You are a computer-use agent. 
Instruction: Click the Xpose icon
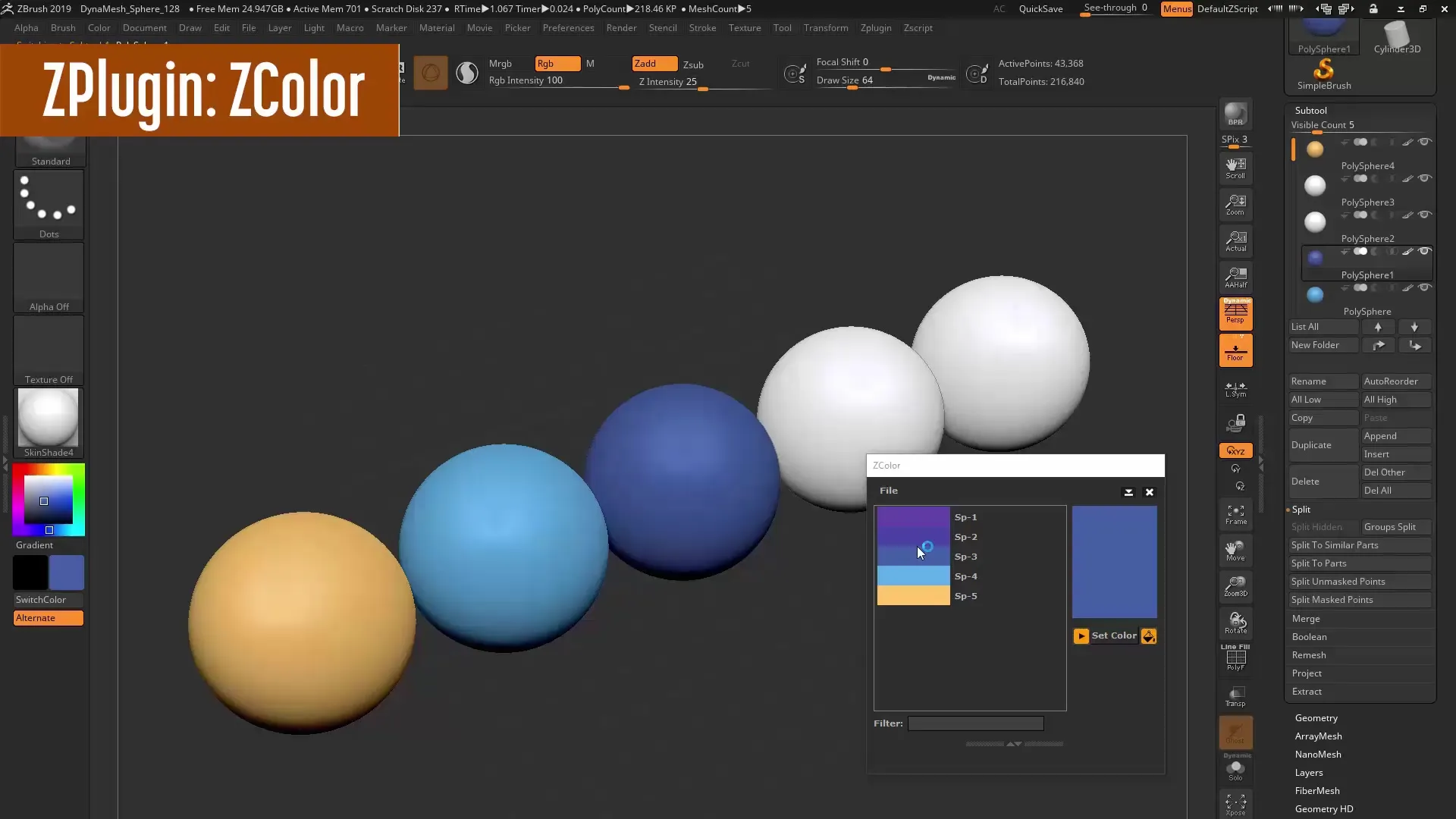1235,805
